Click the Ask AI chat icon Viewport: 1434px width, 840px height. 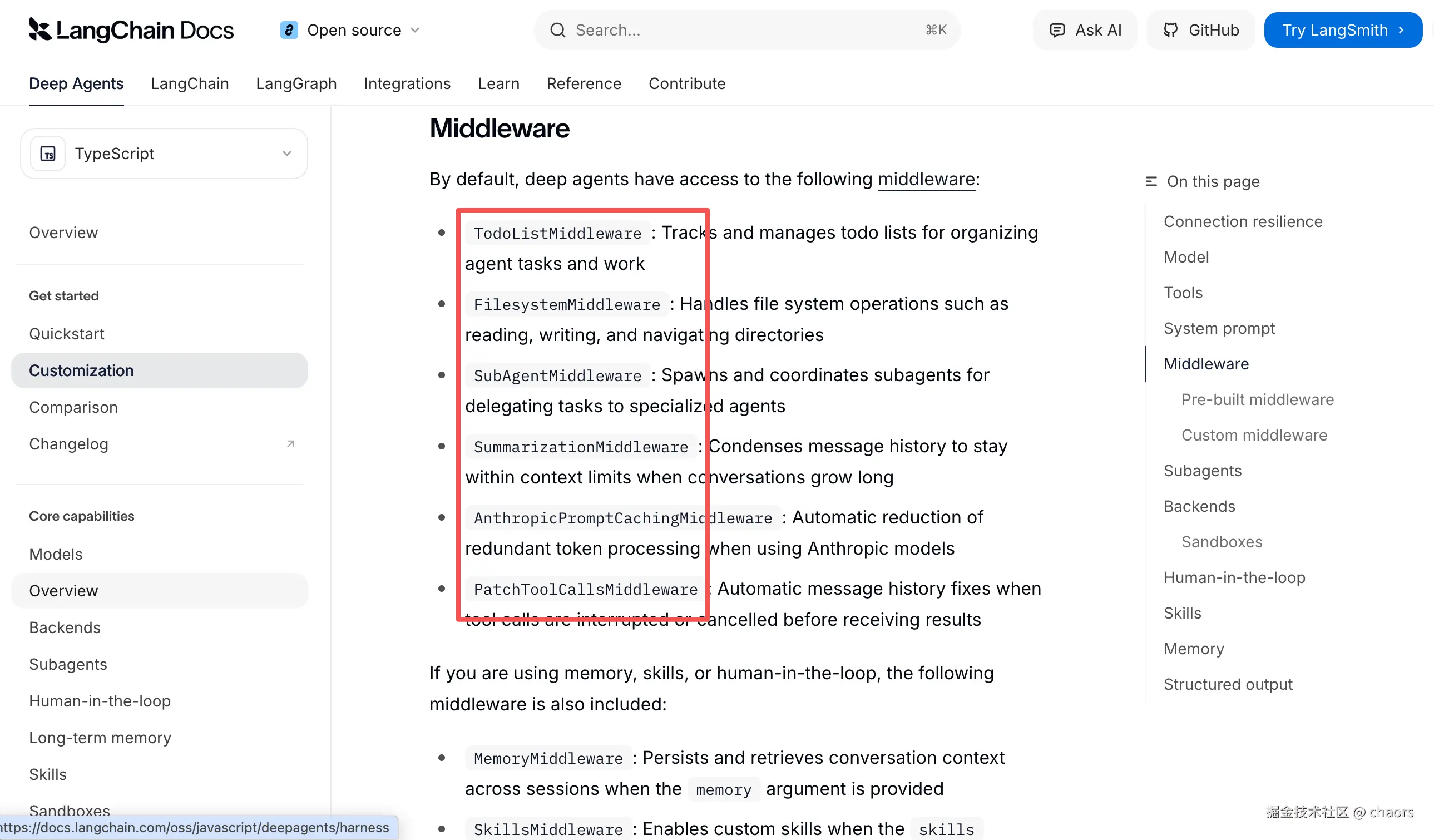click(x=1057, y=30)
